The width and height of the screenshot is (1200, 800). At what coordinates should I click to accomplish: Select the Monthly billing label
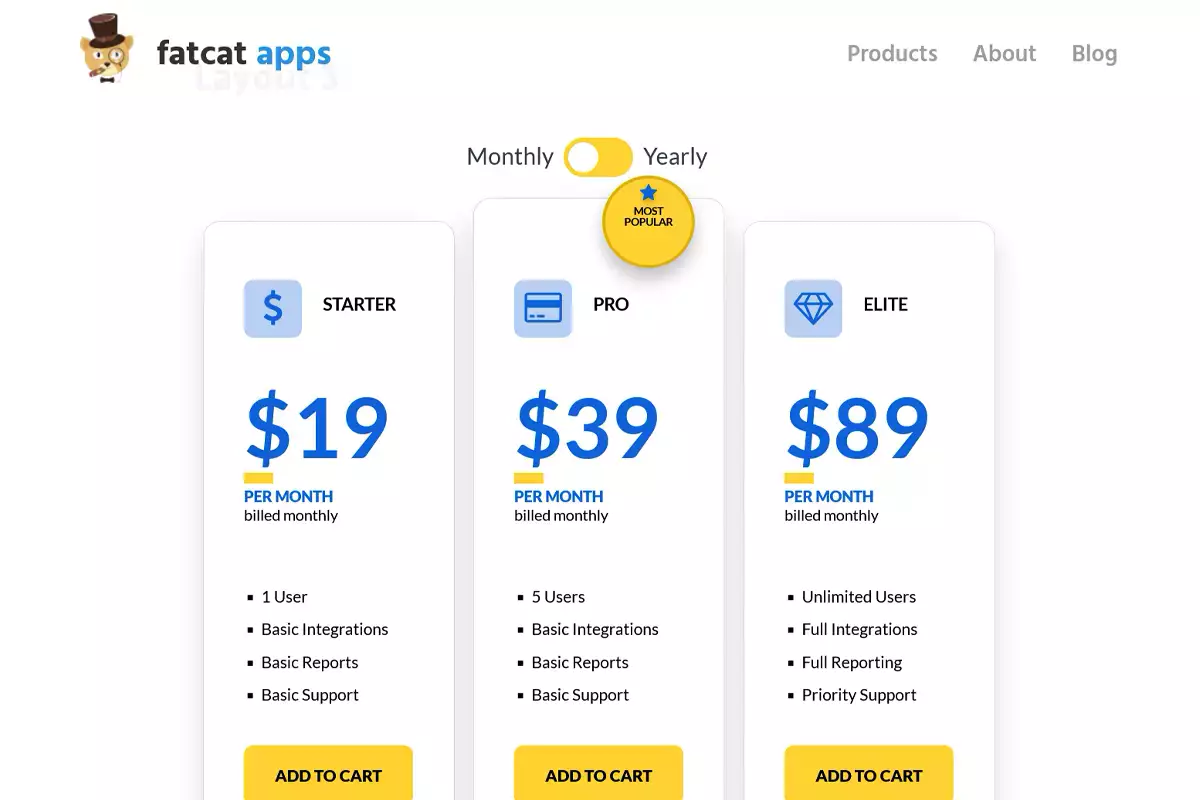[x=510, y=157]
